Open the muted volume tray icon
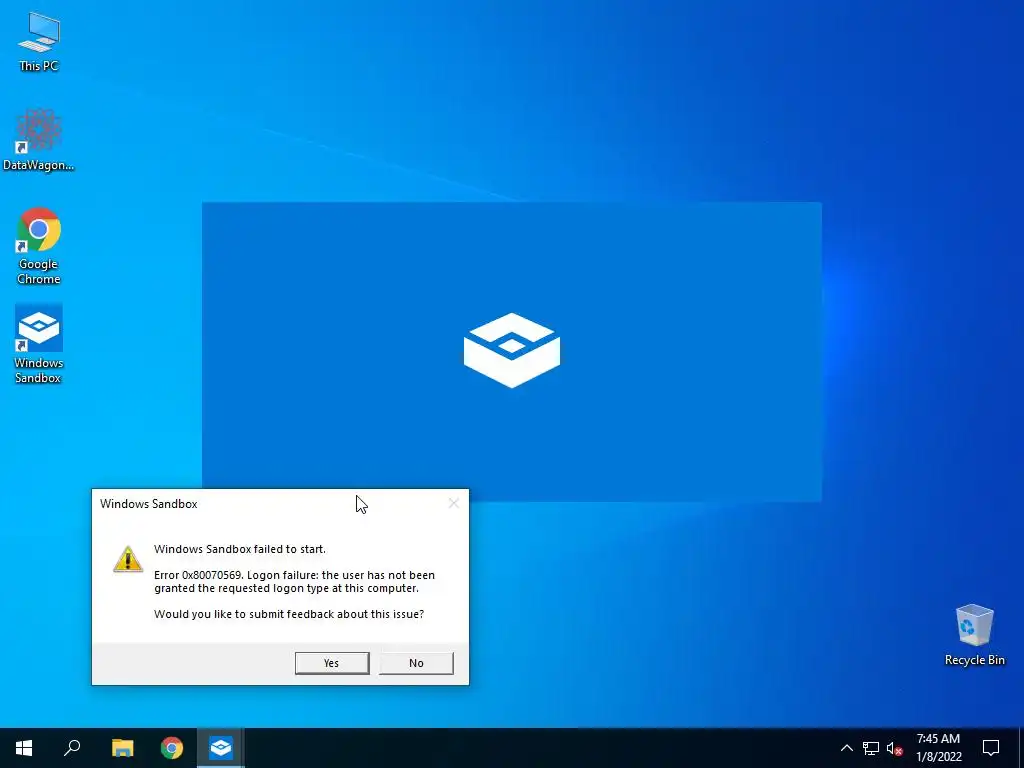1024x768 pixels. 895,748
